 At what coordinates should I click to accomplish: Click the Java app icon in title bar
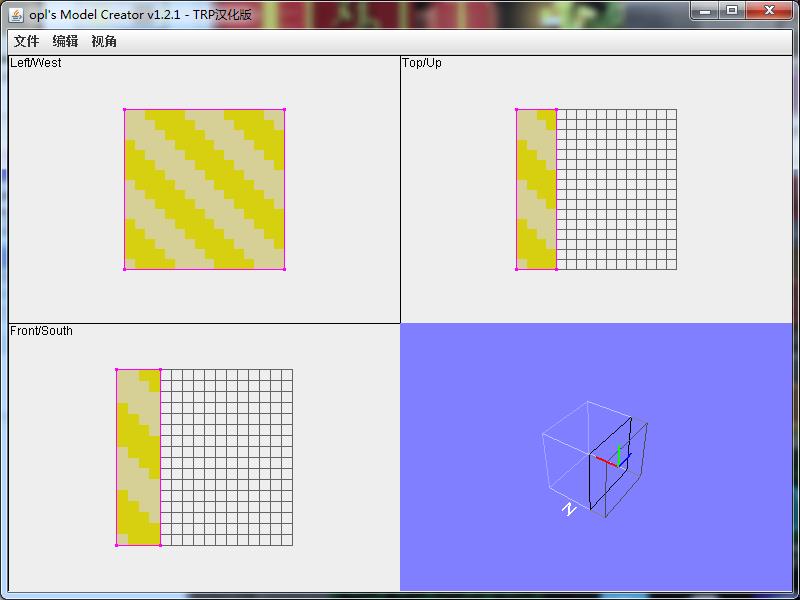[16, 11]
